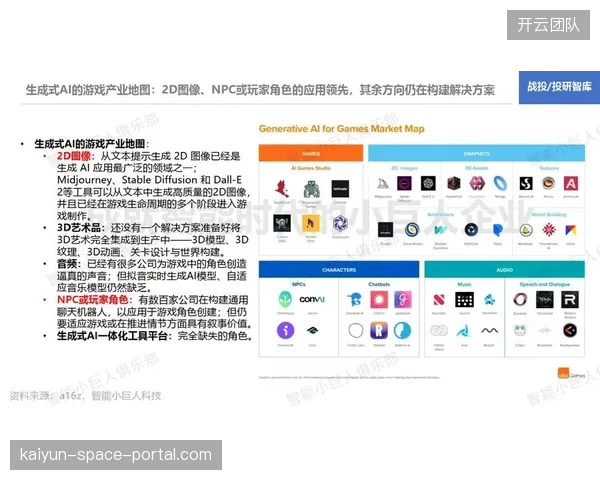Click the Dall-E 2 OpenAI logo

pyautogui.click(x=428, y=183)
